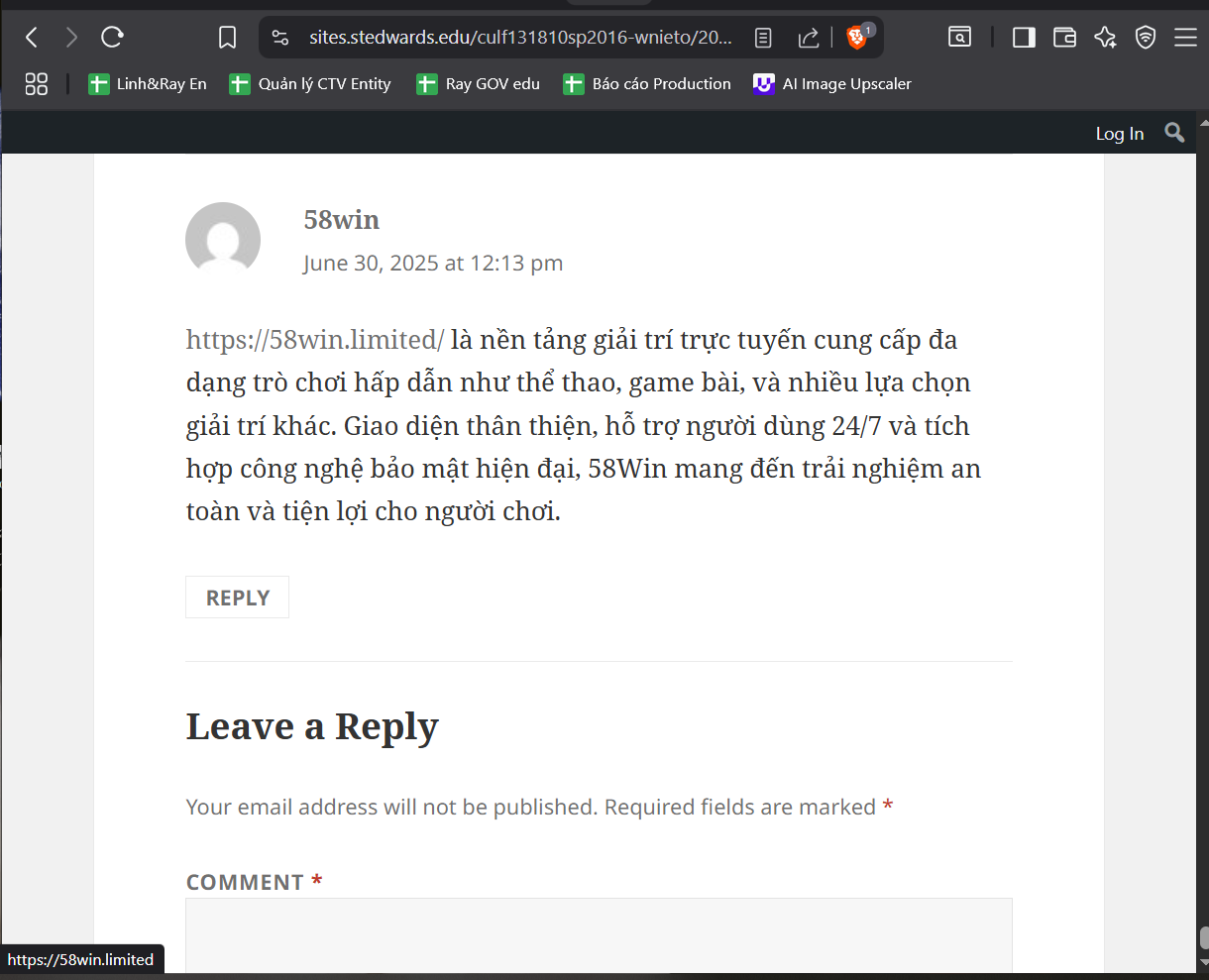Image resolution: width=1209 pixels, height=980 pixels.
Task: Open the AI Image Upscaler bookmark
Action: point(832,84)
